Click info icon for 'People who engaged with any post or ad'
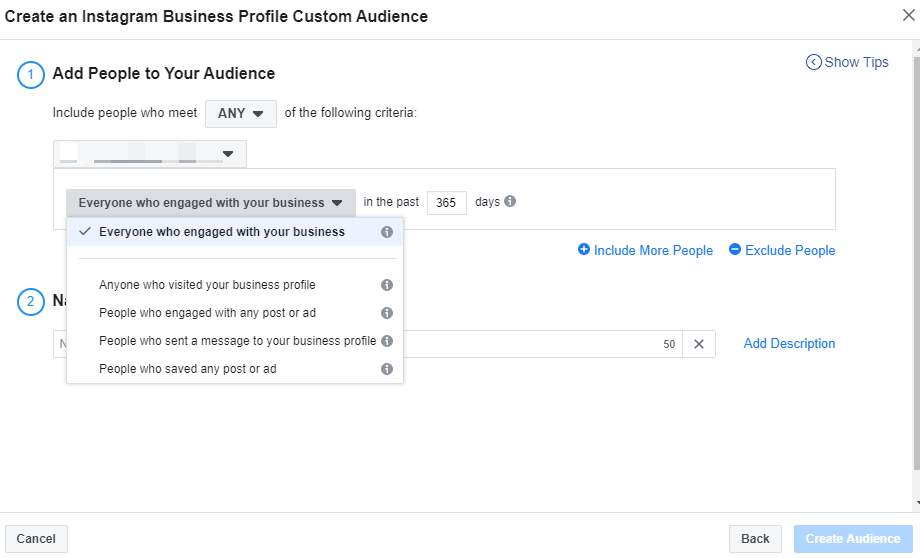 387,313
